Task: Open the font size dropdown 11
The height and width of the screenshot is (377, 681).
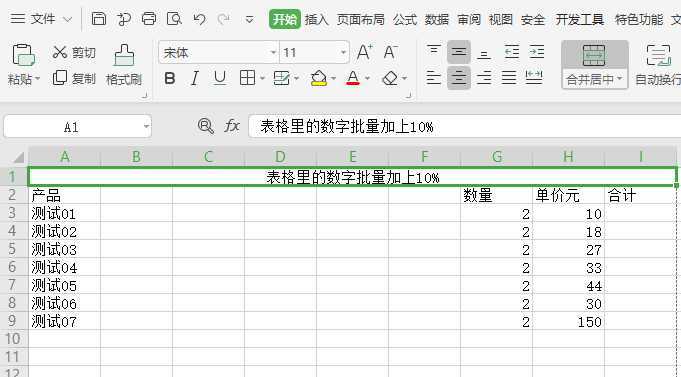Action: point(343,53)
